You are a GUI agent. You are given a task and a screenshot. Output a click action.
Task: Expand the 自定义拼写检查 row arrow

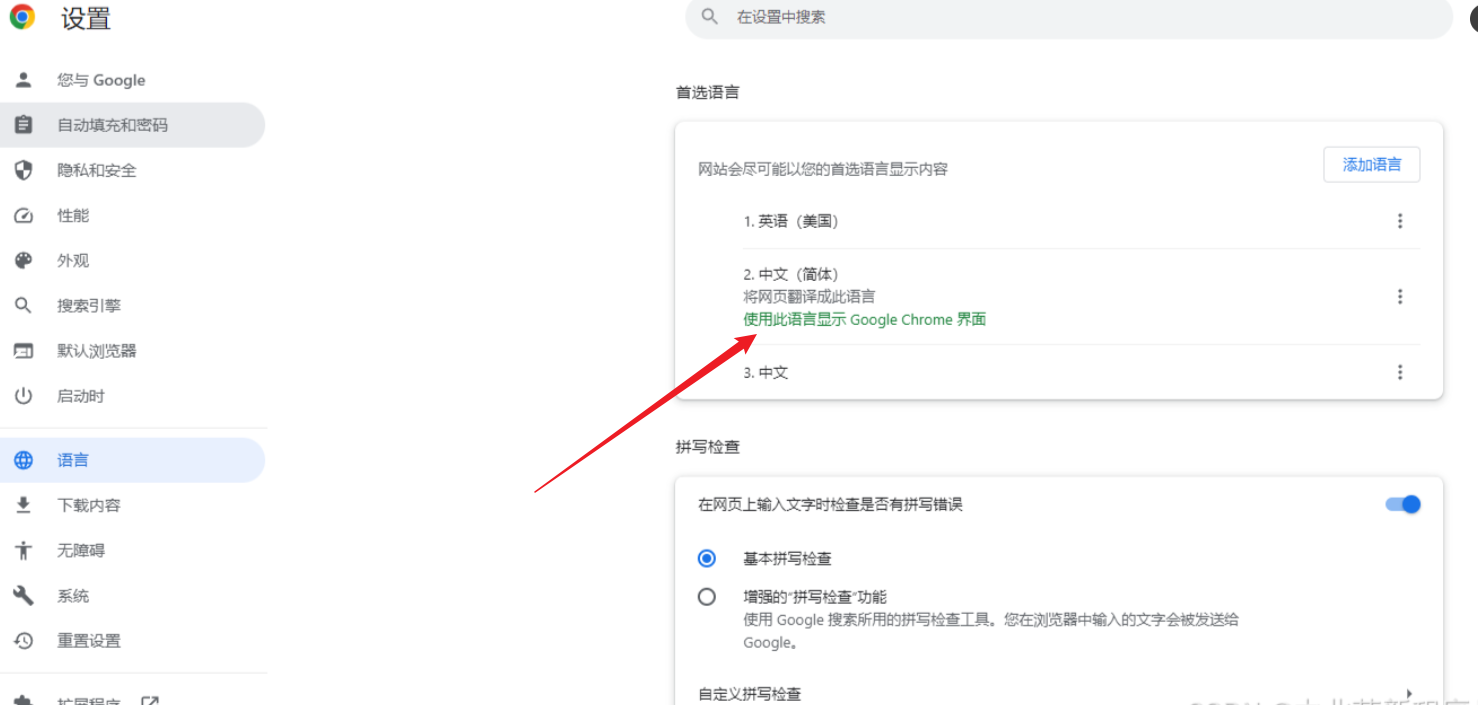point(1408,693)
